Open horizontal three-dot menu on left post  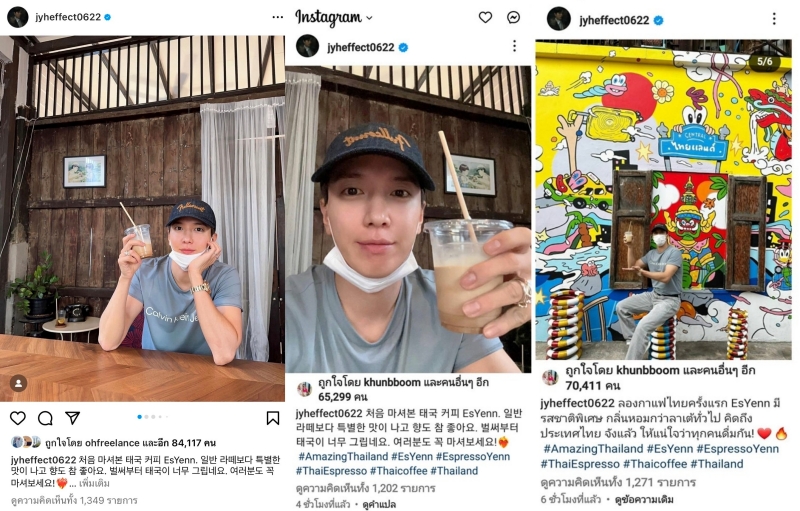[x=278, y=17]
